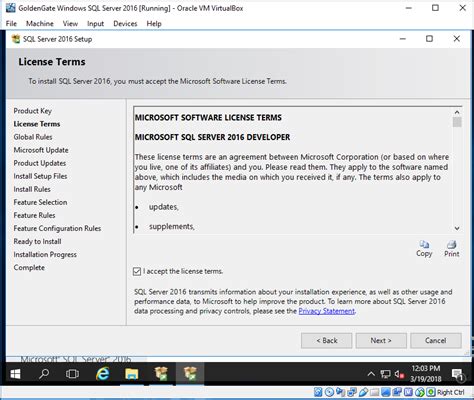
Task: Click VirtualBox hard disk activity indicator
Action: [318, 392]
